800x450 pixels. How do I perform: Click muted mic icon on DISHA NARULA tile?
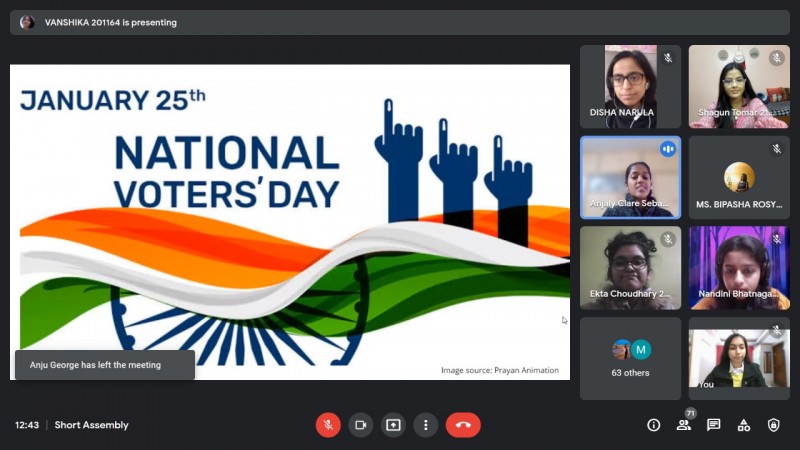[x=668, y=58]
